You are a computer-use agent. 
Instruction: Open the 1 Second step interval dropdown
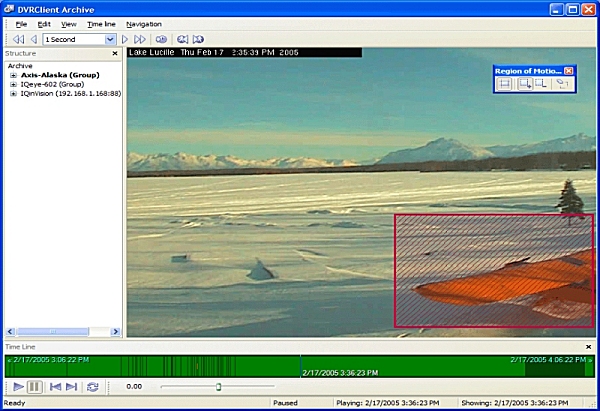click(110, 39)
